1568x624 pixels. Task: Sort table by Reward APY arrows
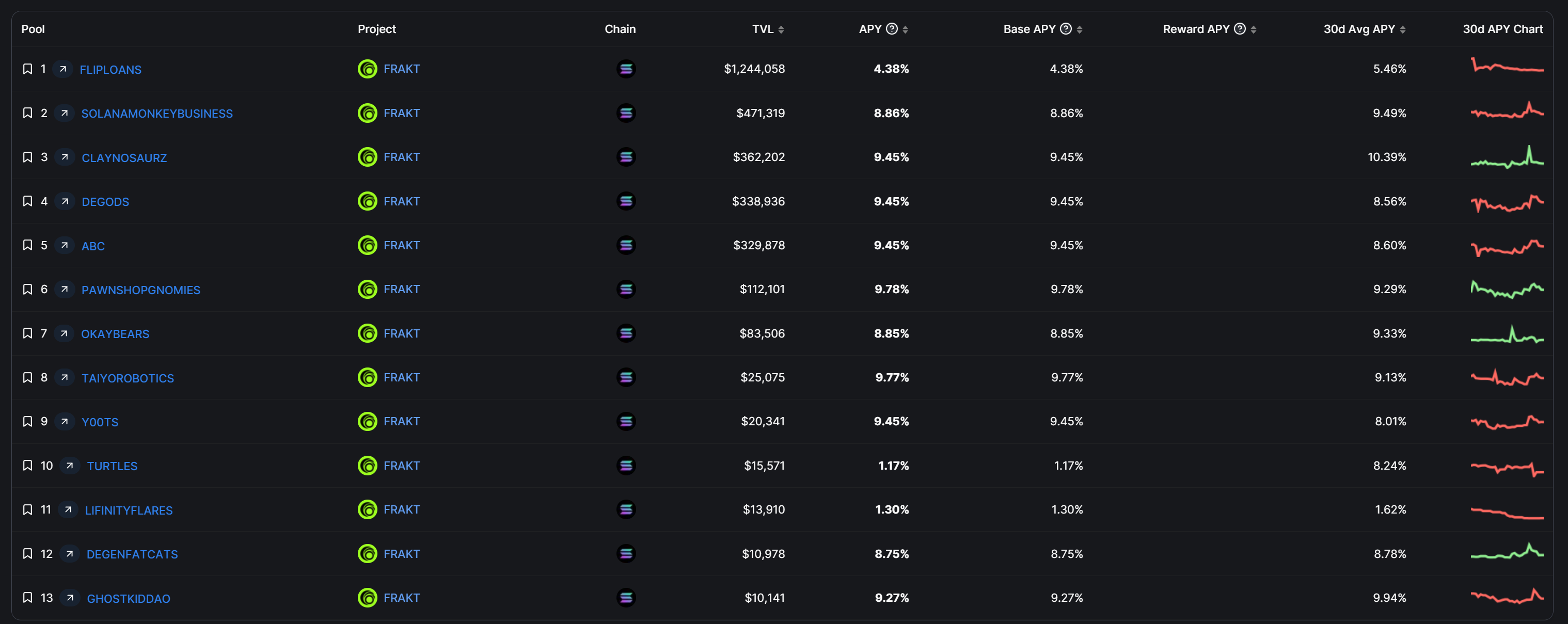click(1253, 29)
